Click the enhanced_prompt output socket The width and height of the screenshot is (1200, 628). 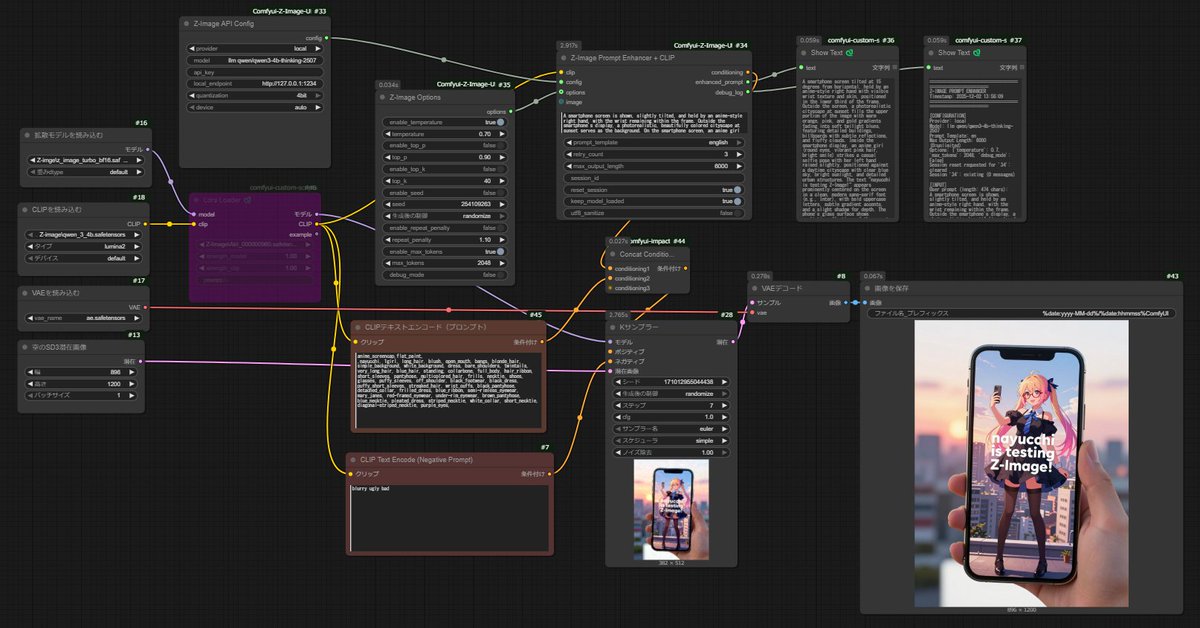pos(748,82)
